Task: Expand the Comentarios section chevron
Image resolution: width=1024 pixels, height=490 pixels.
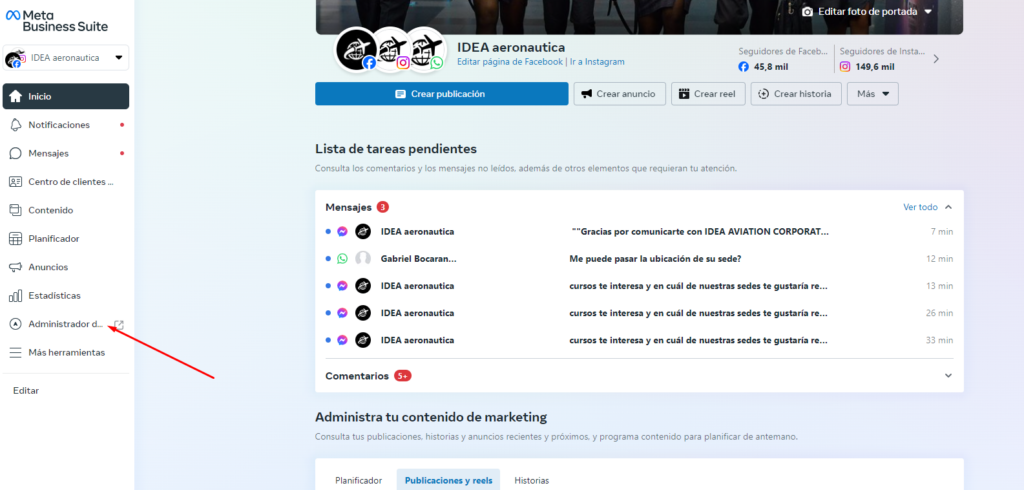Action: 948,376
